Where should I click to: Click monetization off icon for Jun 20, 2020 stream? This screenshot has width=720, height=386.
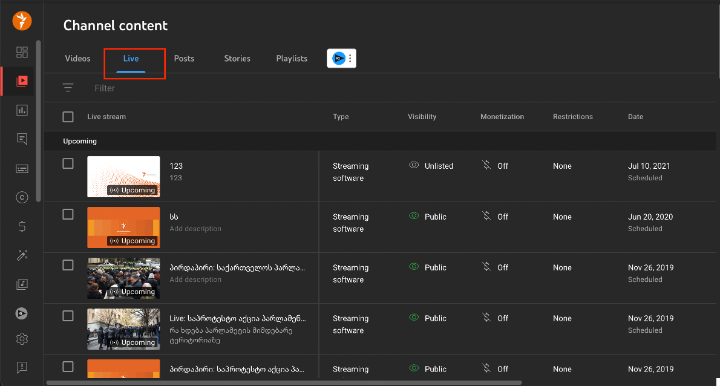click(x=486, y=216)
